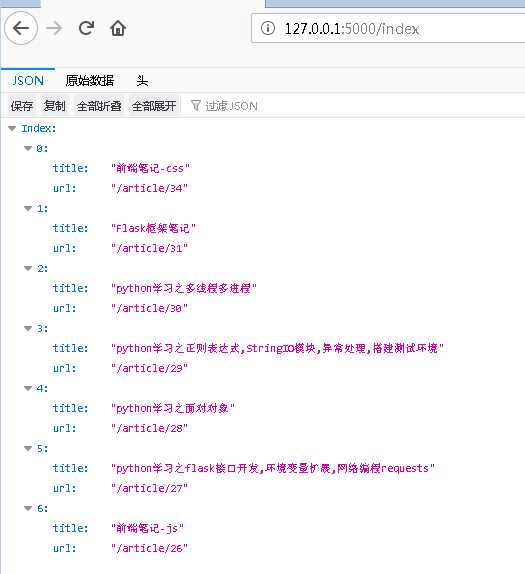Open the 原始数据 raw data tab
The image size is (525, 574).
tap(90, 81)
